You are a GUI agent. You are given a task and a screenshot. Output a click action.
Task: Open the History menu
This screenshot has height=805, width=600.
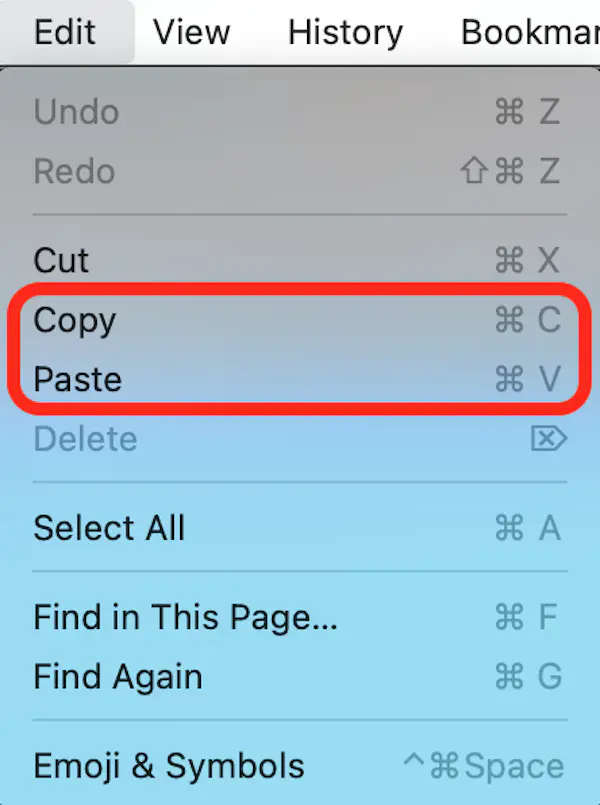pos(344,32)
